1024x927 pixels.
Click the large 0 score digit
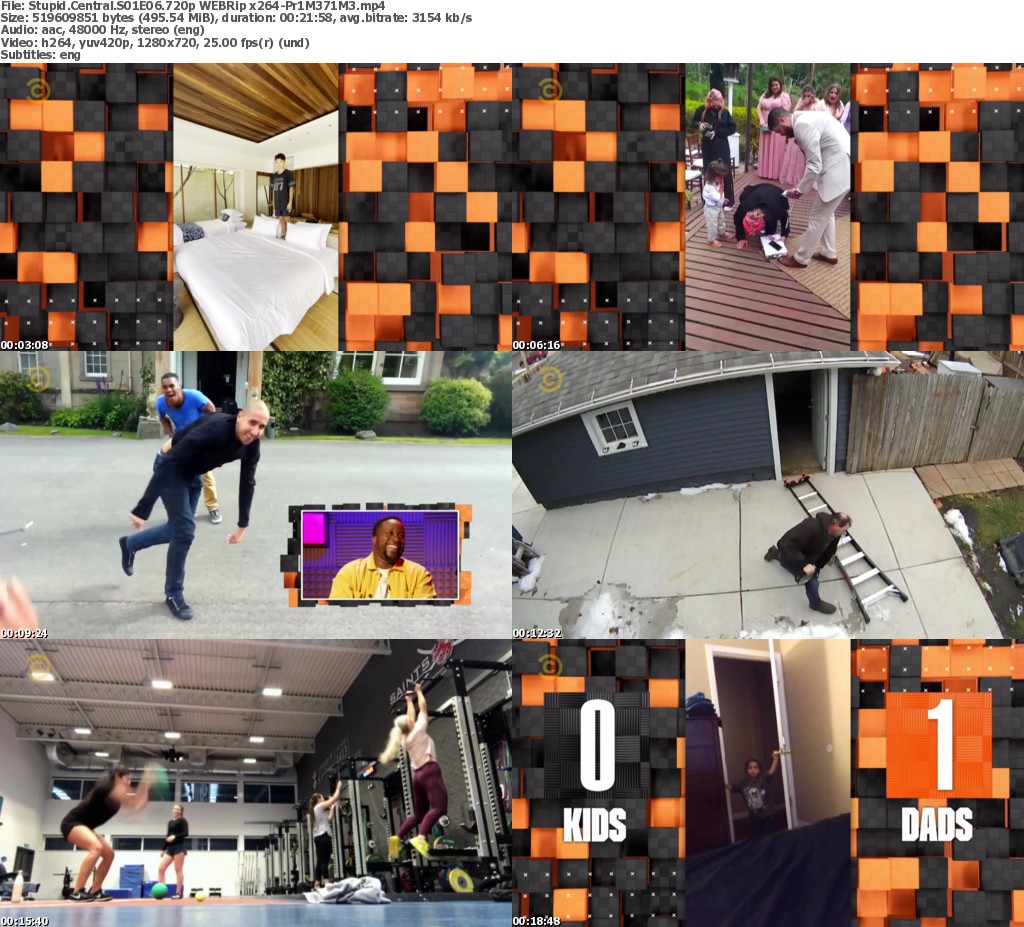coord(598,745)
